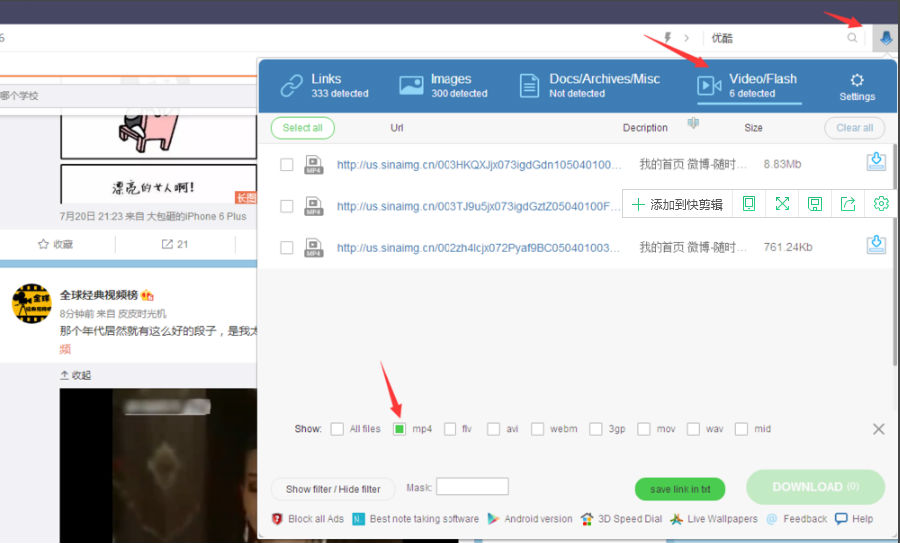900x543 pixels.
Task: Enable the All files filter checkbox
Action: click(337, 429)
